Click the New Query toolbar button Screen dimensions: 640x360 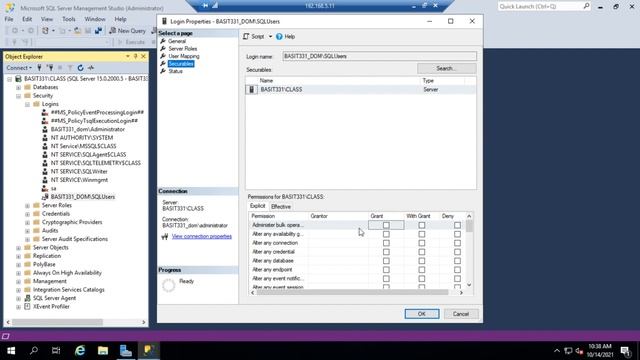click(127, 31)
